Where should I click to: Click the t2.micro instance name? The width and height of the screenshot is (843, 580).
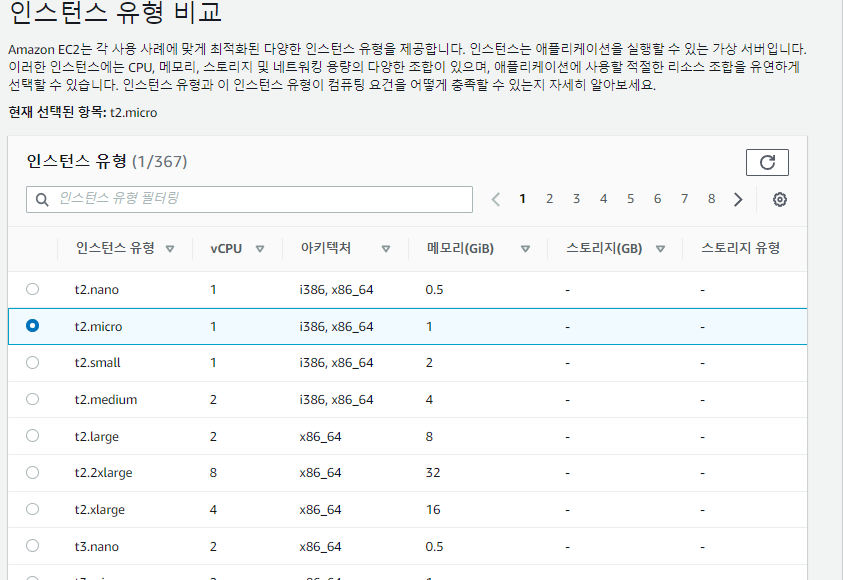pyautogui.click(x=98, y=326)
